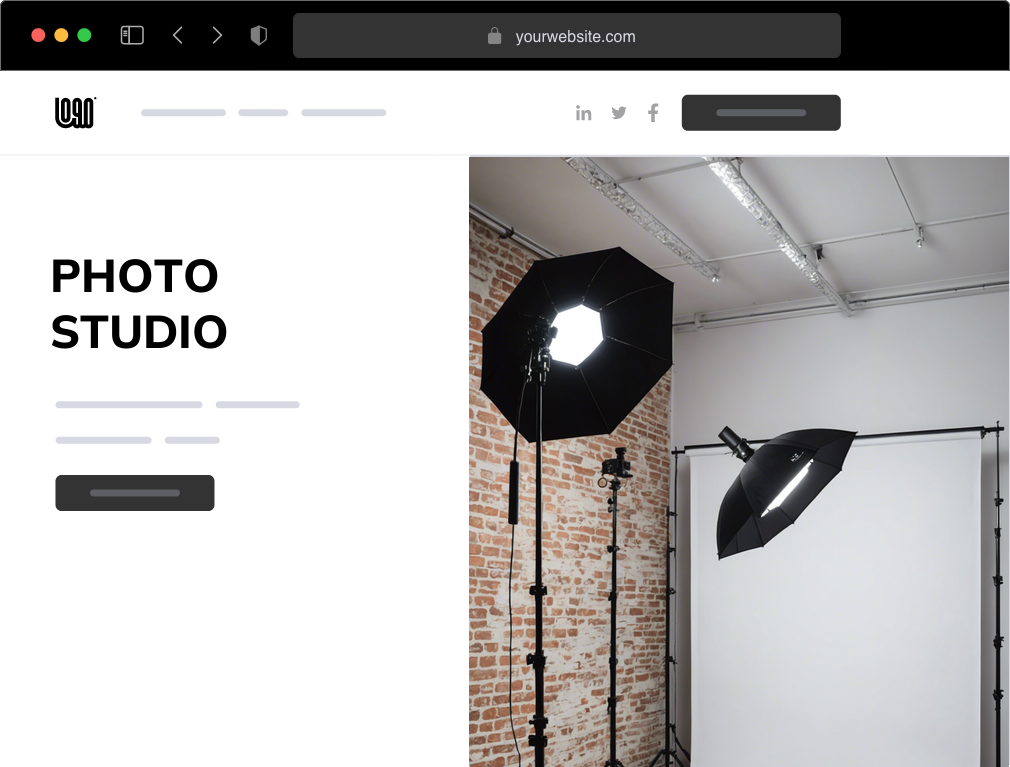
Task: Toggle the browser sidebar icon
Action: (x=131, y=34)
